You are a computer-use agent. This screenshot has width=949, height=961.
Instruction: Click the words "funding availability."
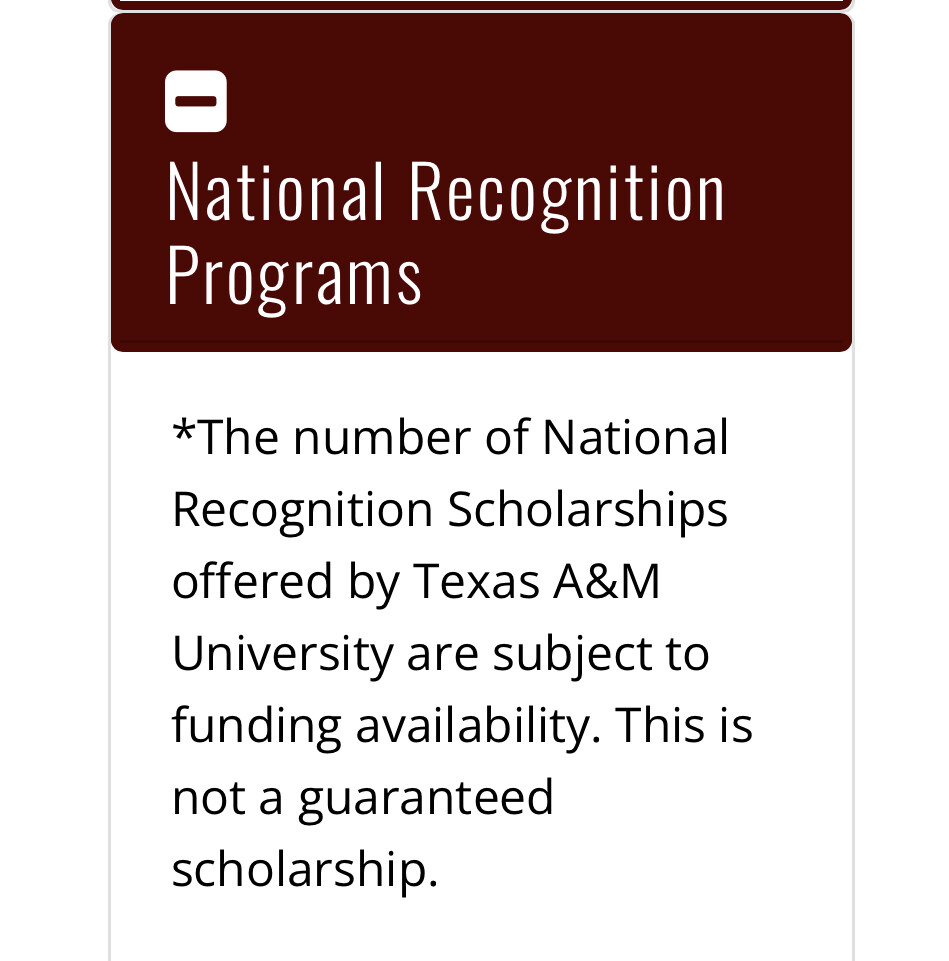[x=387, y=726]
